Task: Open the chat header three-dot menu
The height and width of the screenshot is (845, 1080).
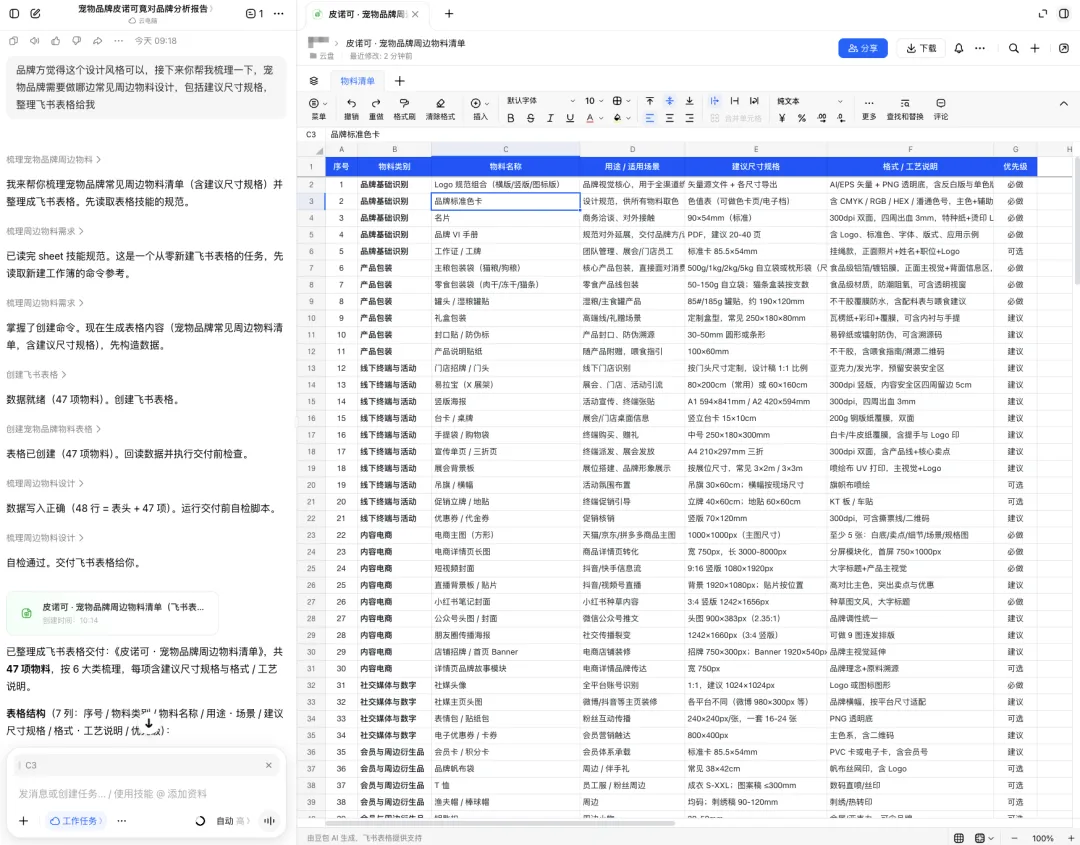Action: 278,13
